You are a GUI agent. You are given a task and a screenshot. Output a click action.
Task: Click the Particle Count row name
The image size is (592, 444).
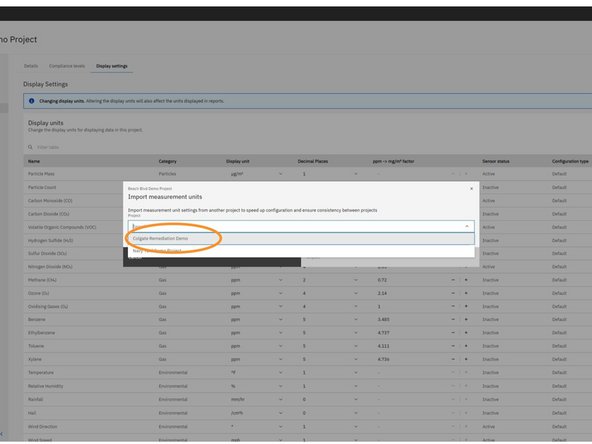tap(42, 187)
